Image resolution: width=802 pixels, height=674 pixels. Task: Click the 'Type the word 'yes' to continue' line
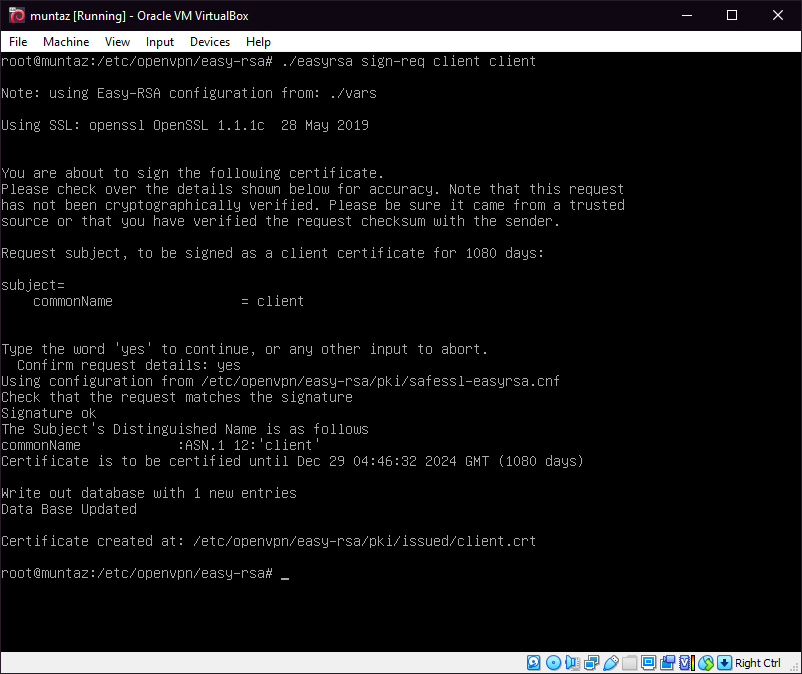(244, 349)
